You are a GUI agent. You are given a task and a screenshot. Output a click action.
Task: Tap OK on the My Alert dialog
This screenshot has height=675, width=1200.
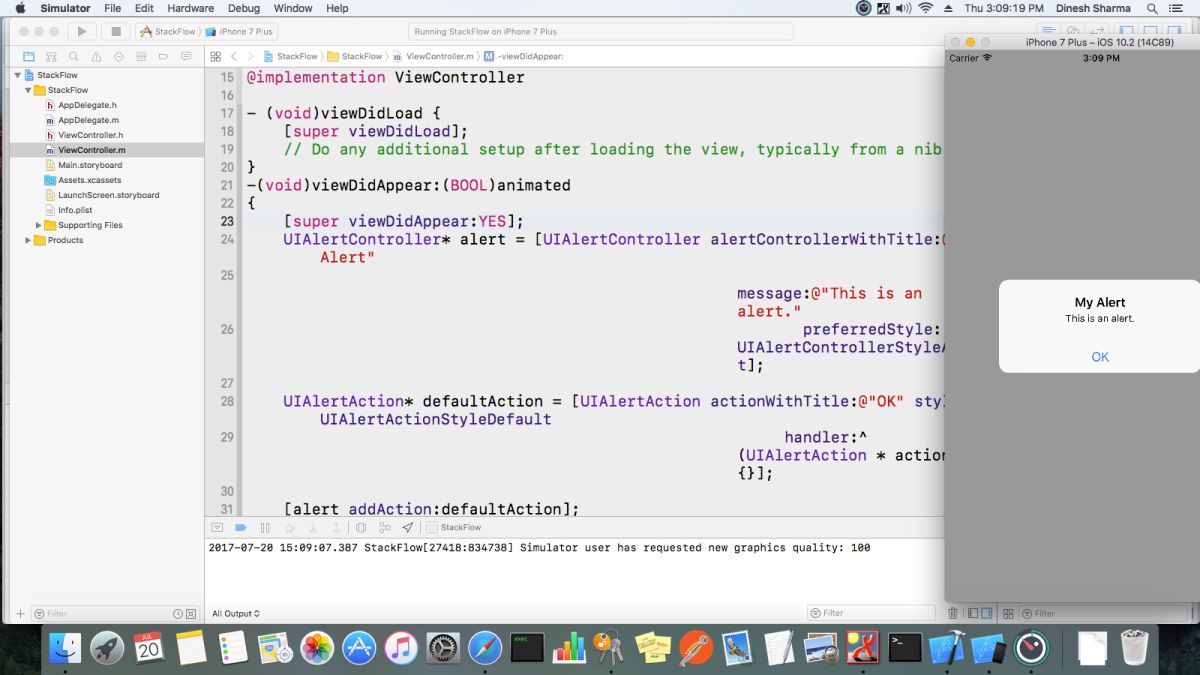click(1100, 357)
